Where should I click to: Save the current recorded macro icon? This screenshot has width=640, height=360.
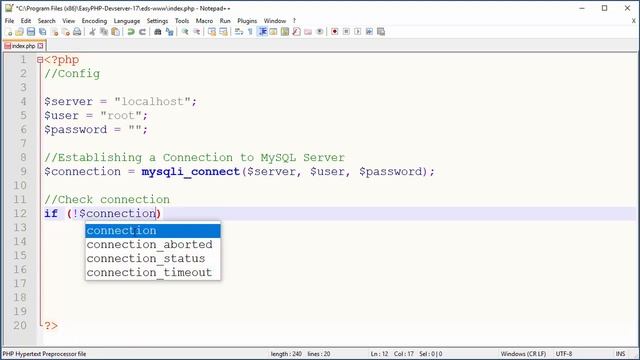(x=381, y=32)
